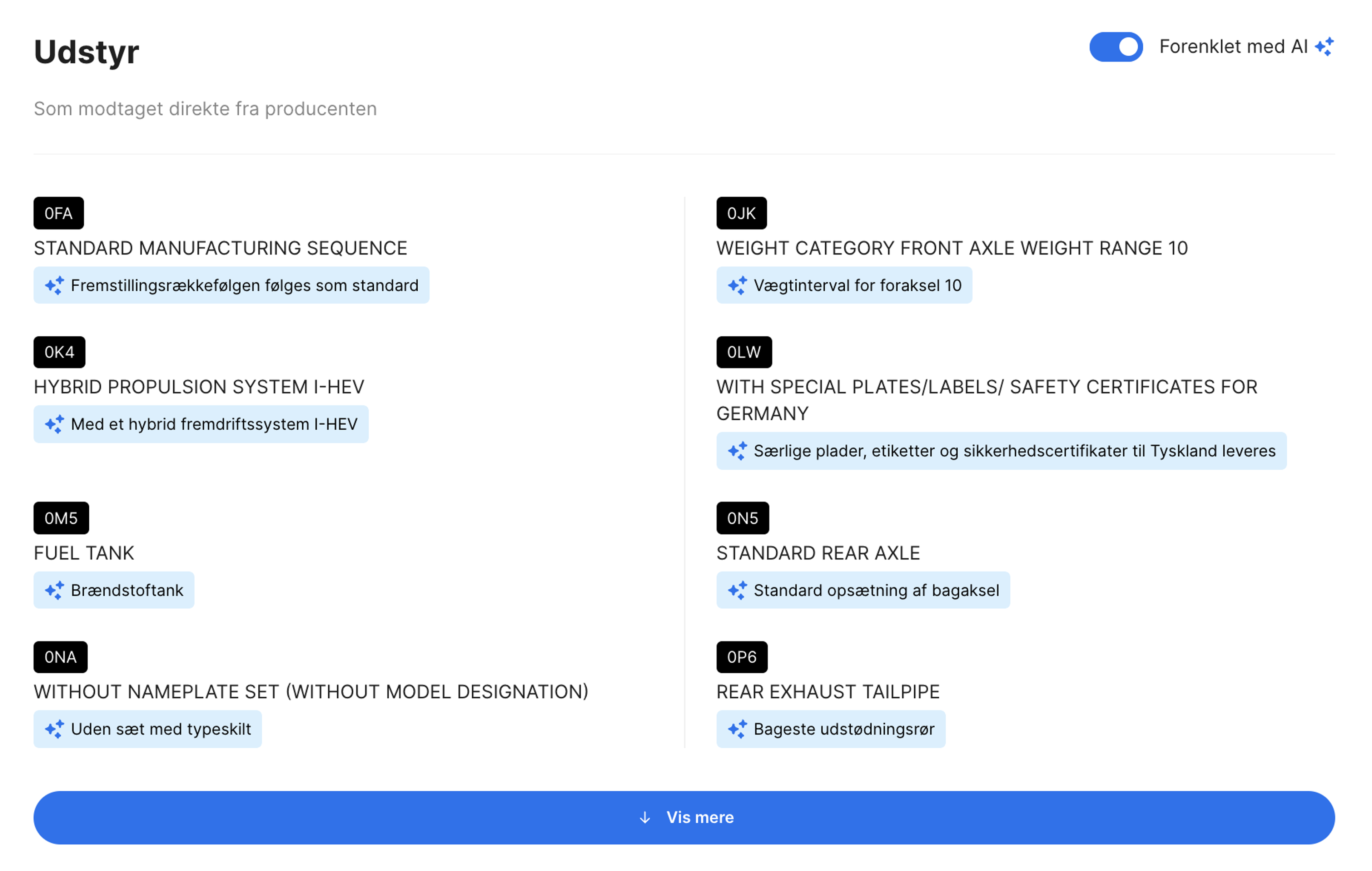Select the STANDARD REAR AXLE title
1372x871 pixels.
coord(818,553)
